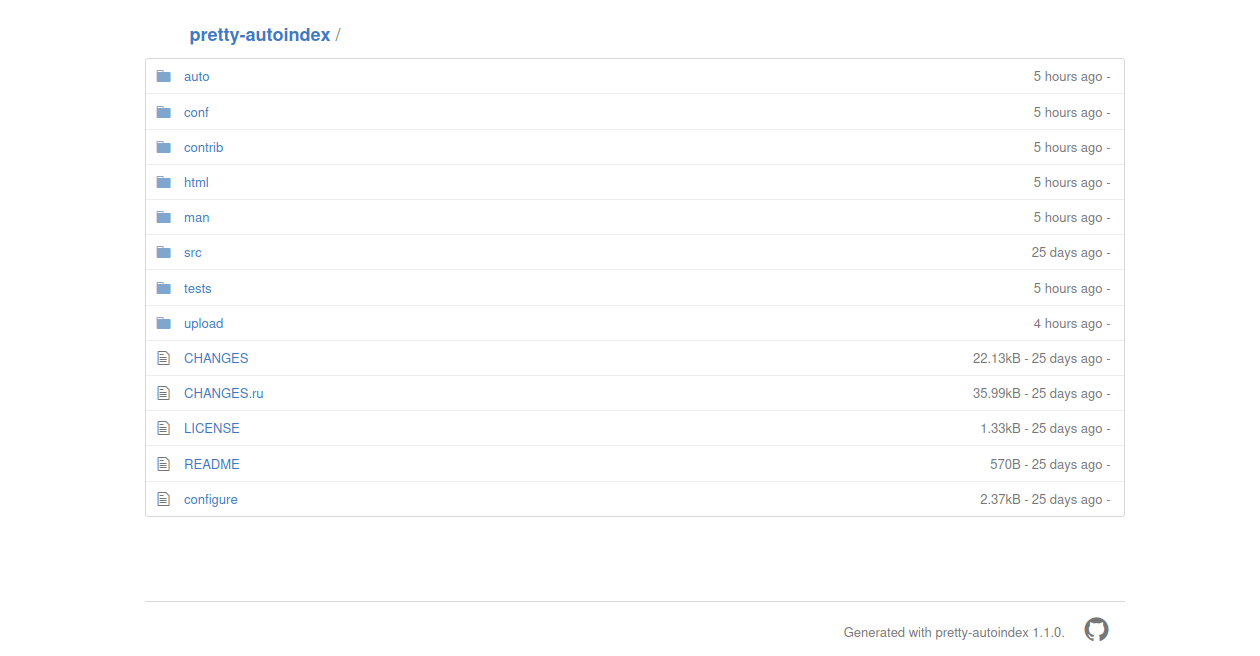Open the configure file link
The width and height of the screenshot is (1260, 656).
pyautogui.click(x=210, y=499)
